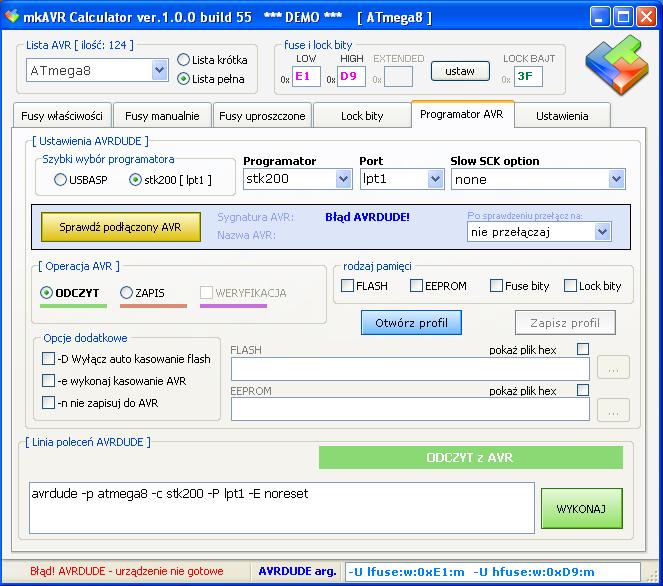Click the window resize grip in status bar
The image size is (663, 586).
[x=653, y=575]
